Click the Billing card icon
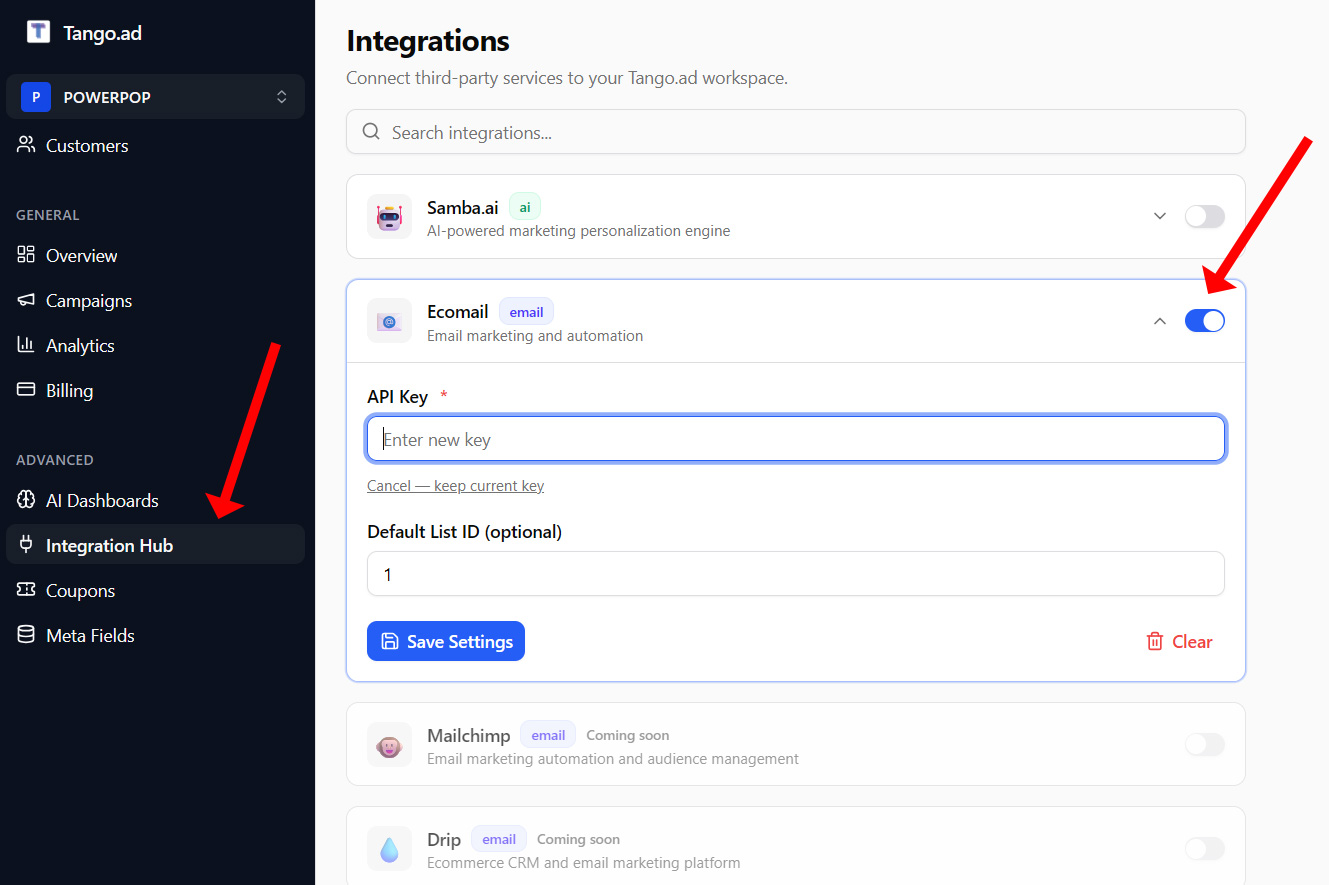 [x=26, y=390]
